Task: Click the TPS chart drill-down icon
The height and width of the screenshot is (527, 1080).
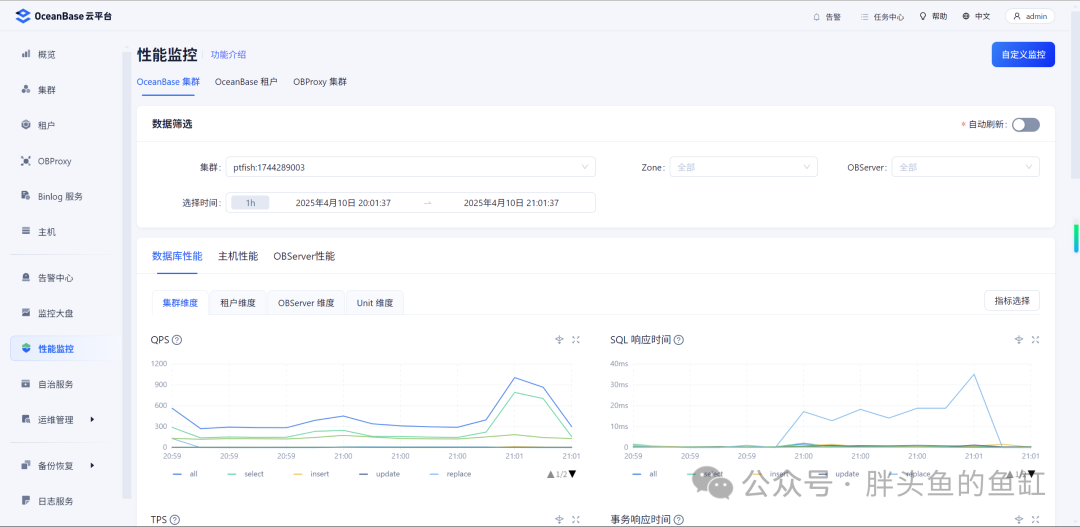Action: (x=559, y=519)
